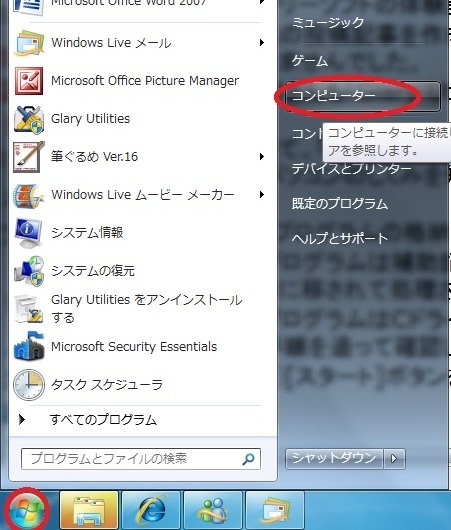Open デバイスとプリンター

pyautogui.click(x=352, y=168)
